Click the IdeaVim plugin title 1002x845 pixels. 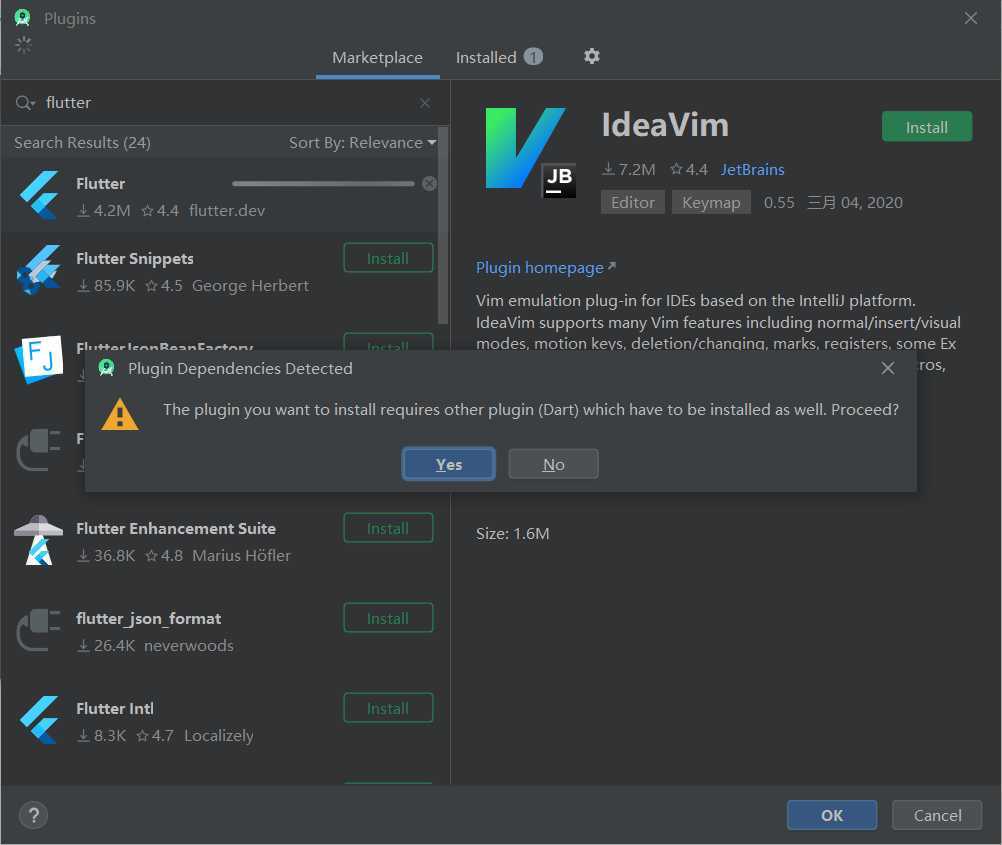pos(665,125)
